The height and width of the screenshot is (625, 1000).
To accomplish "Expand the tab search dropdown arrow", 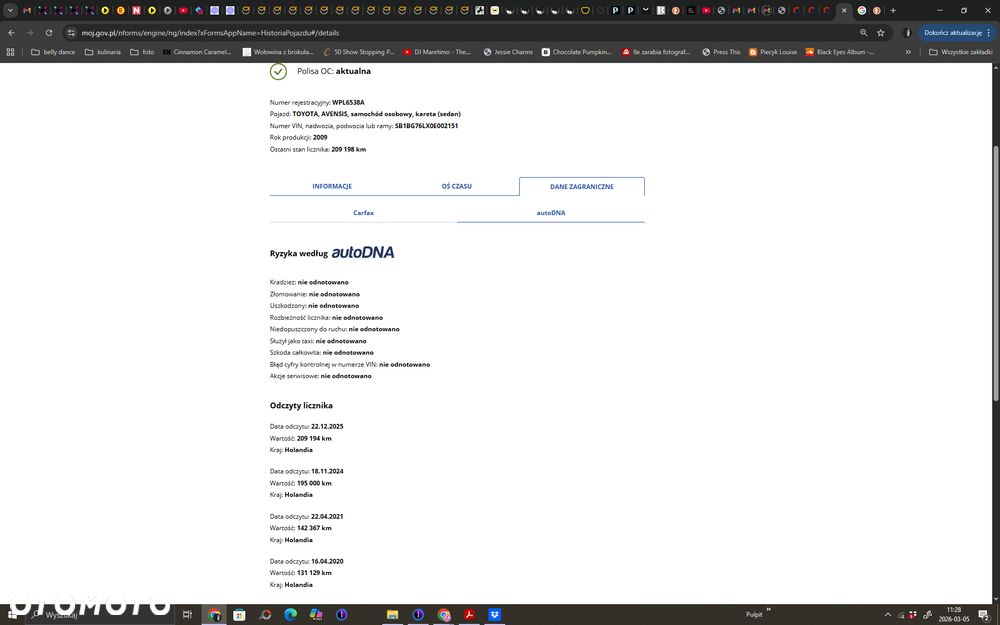I will pyautogui.click(x=10, y=10).
